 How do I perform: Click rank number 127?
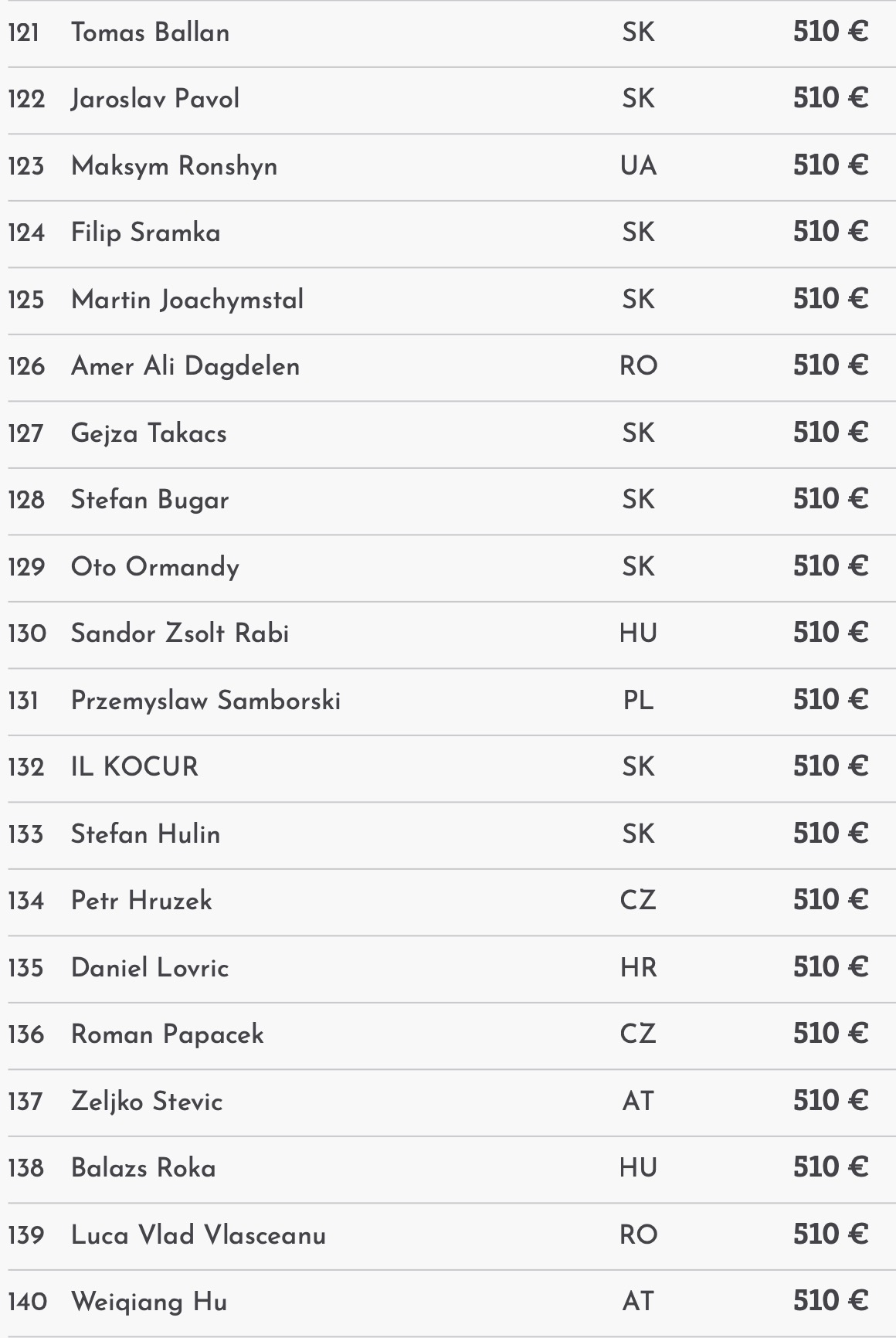coord(25,433)
